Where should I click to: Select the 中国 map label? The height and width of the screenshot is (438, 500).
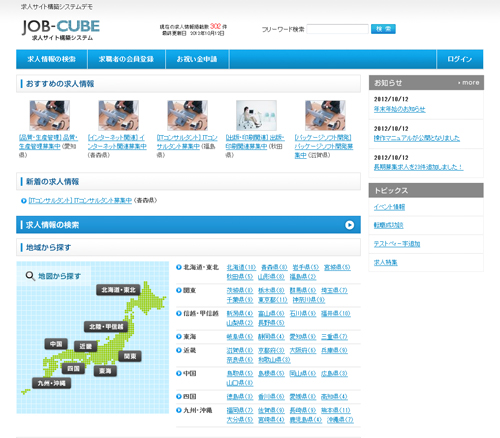[x=56, y=344]
